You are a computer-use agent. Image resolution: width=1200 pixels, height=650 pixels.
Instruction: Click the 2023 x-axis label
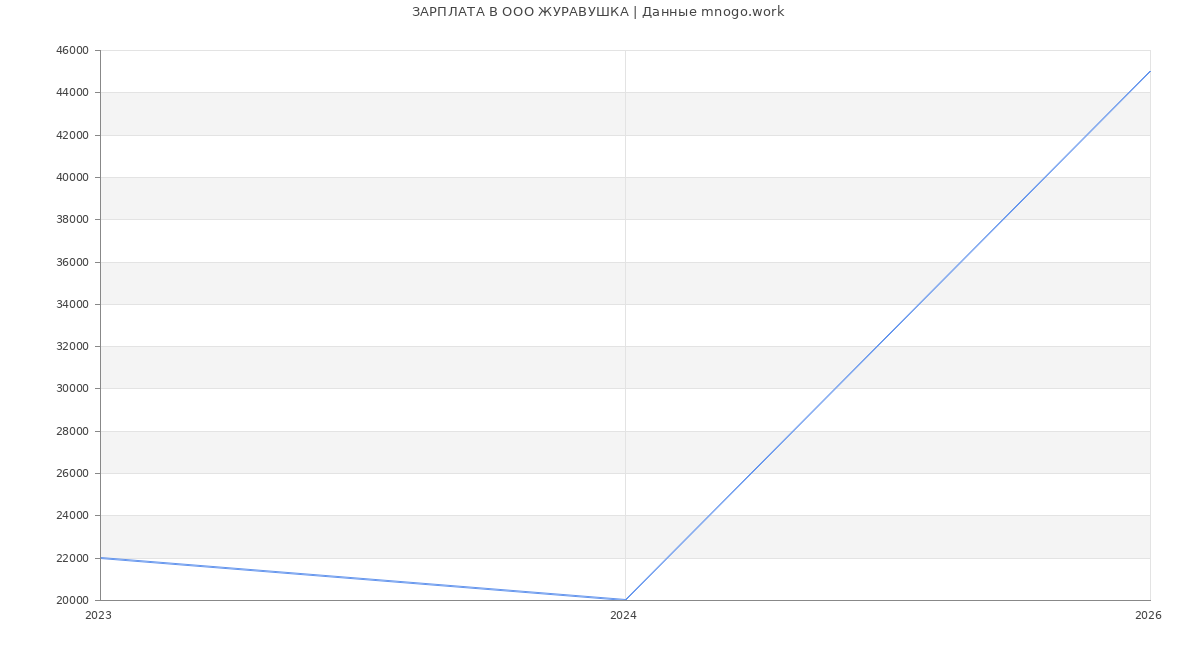coord(98,615)
